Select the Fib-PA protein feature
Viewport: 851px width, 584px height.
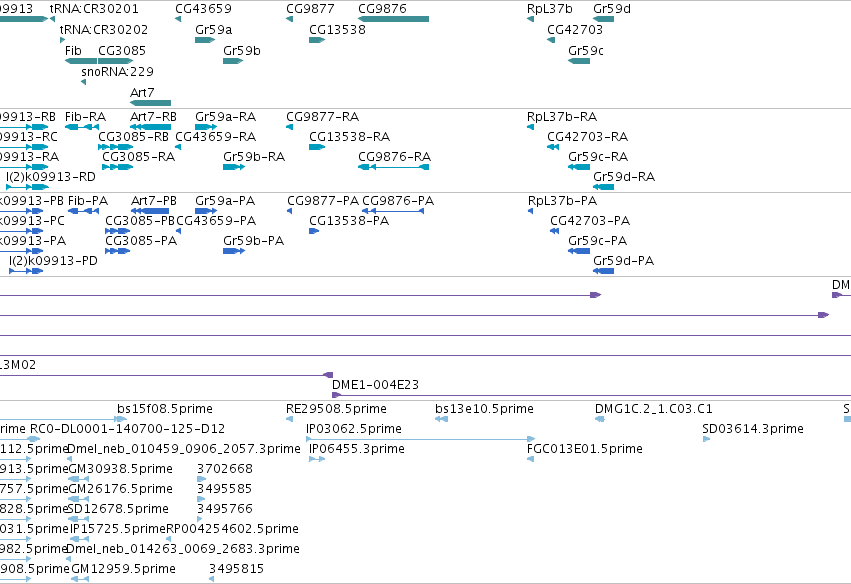(84, 211)
